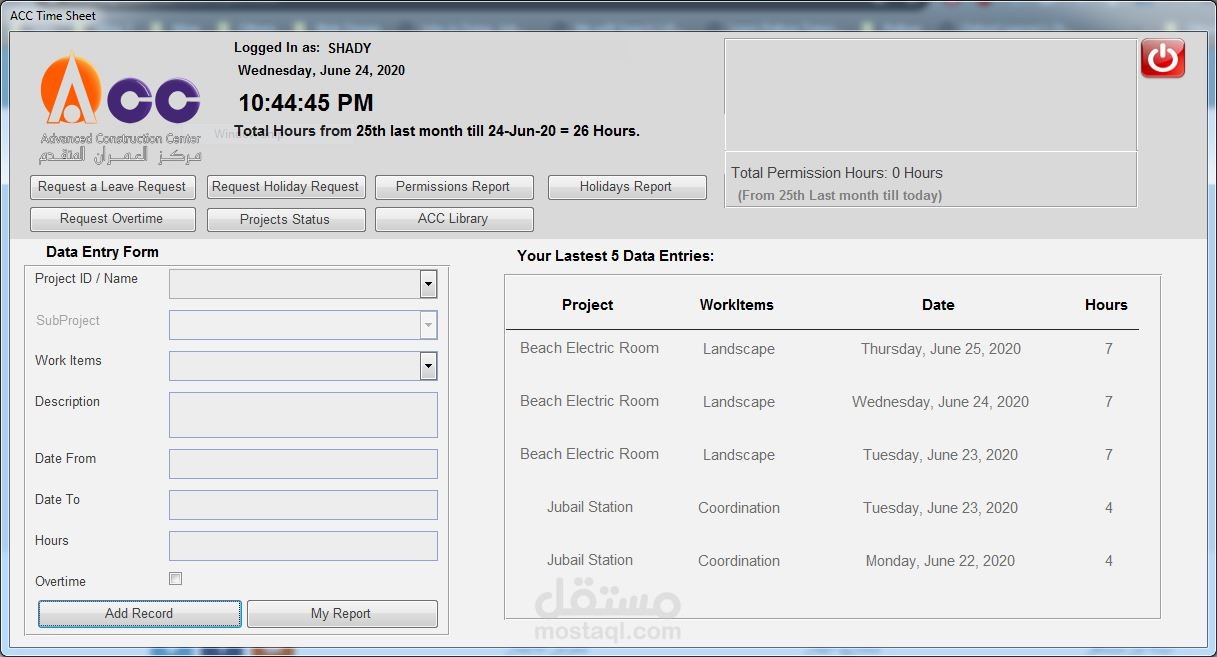Tick the Overtime checkbox
This screenshot has height=657, width=1217.
(x=176, y=579)
